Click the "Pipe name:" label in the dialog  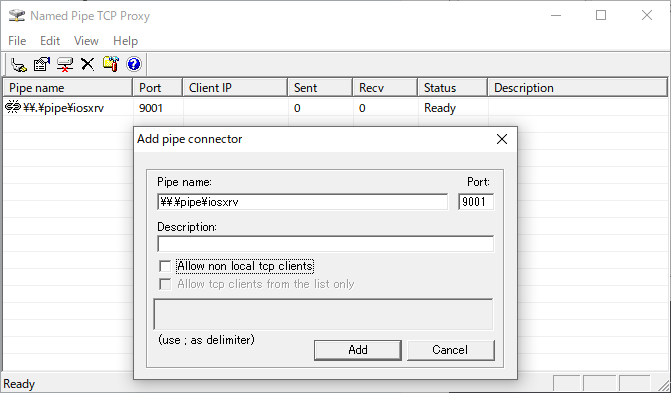click(184, 182)
